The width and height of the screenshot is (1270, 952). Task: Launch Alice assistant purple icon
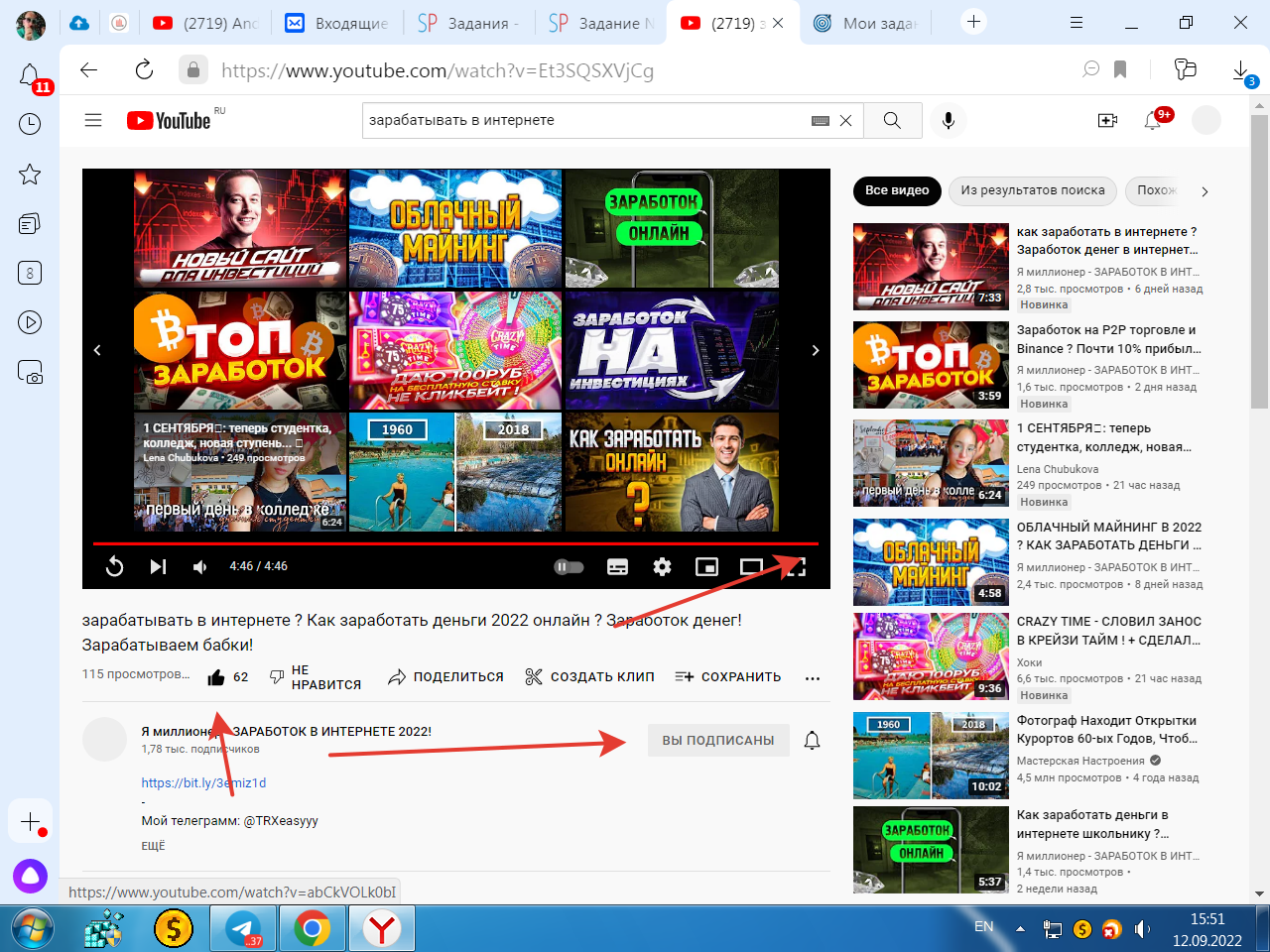[x=30, y=877]
